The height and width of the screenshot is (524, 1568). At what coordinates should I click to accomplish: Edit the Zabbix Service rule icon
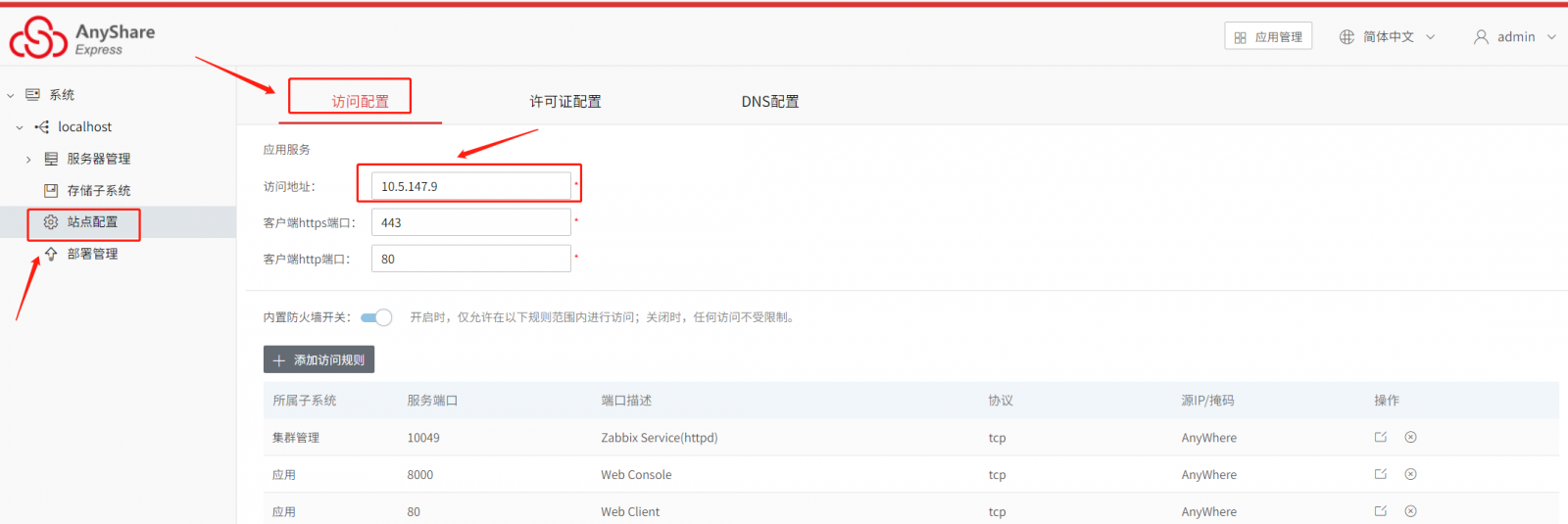(1381, 437)
